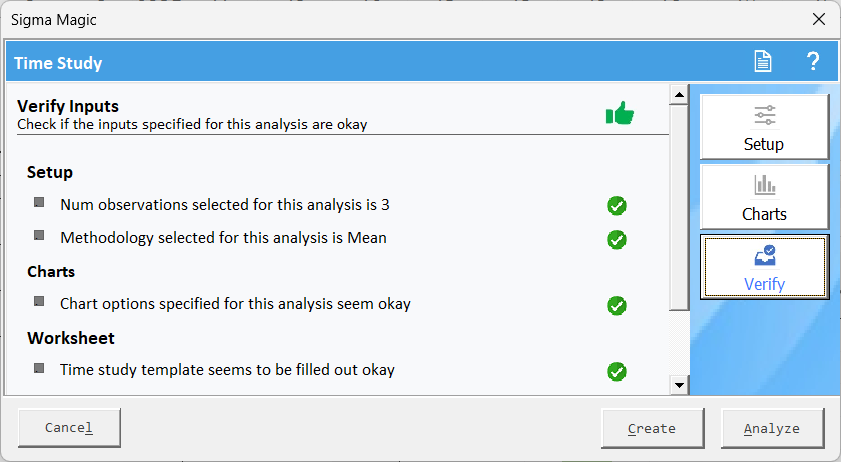Click the scrollbar up arrow

(679, 95)
